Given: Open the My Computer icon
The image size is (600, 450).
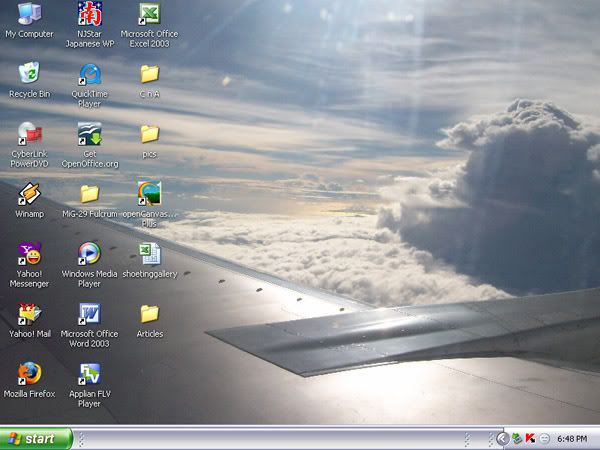Looking at the screenshot, I should (x=29, y=15).
